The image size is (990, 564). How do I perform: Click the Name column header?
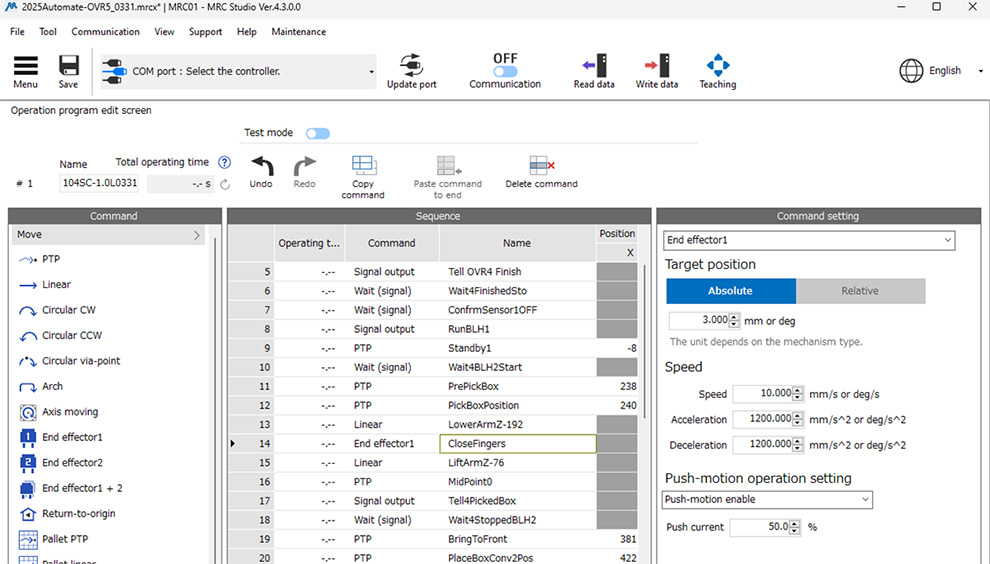point(517,243)
